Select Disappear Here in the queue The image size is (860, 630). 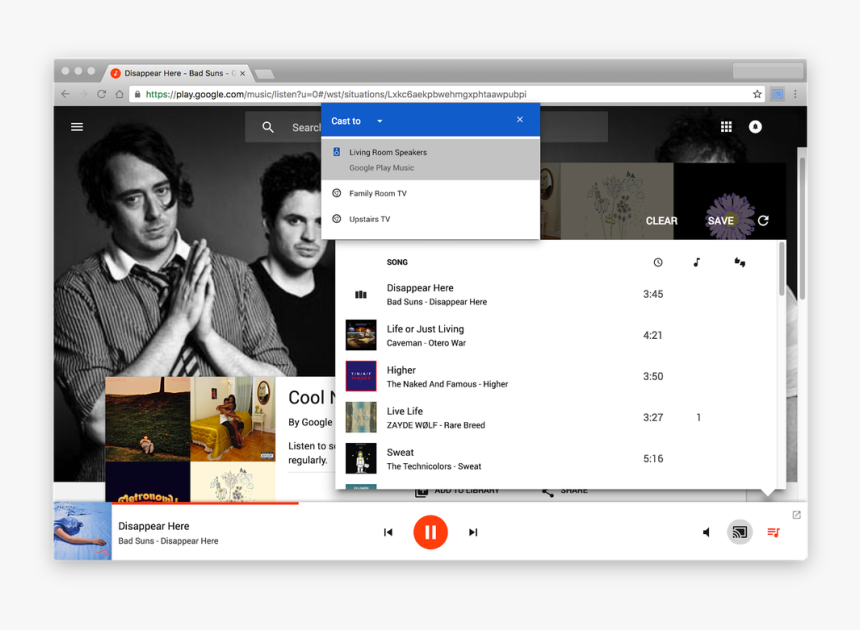[556, 294]
